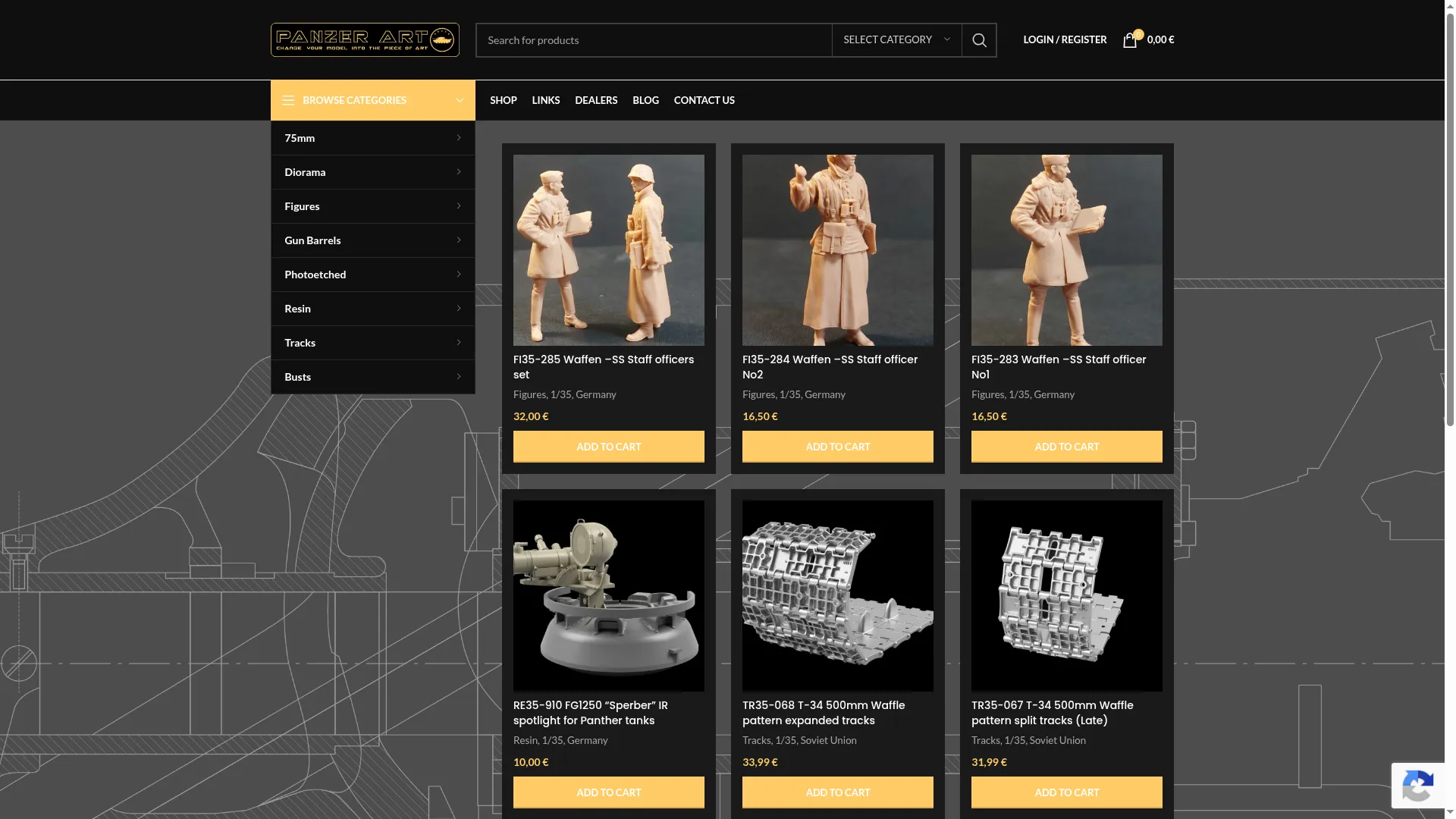Open FI35-285 Staff officers set thumbnail
Viewport: 1456px width, 819px height.
[x=609, y=250]
